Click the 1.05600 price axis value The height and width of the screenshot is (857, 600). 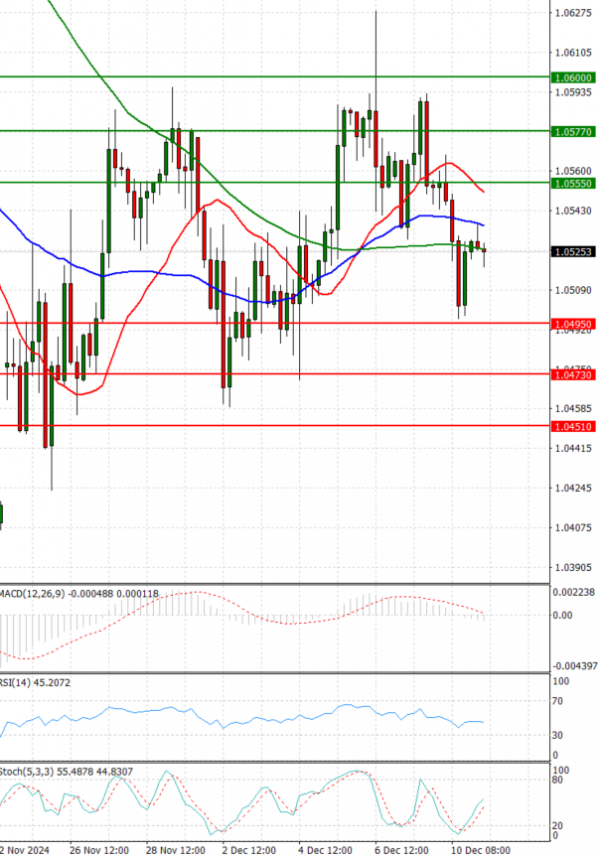pos(573,171)
